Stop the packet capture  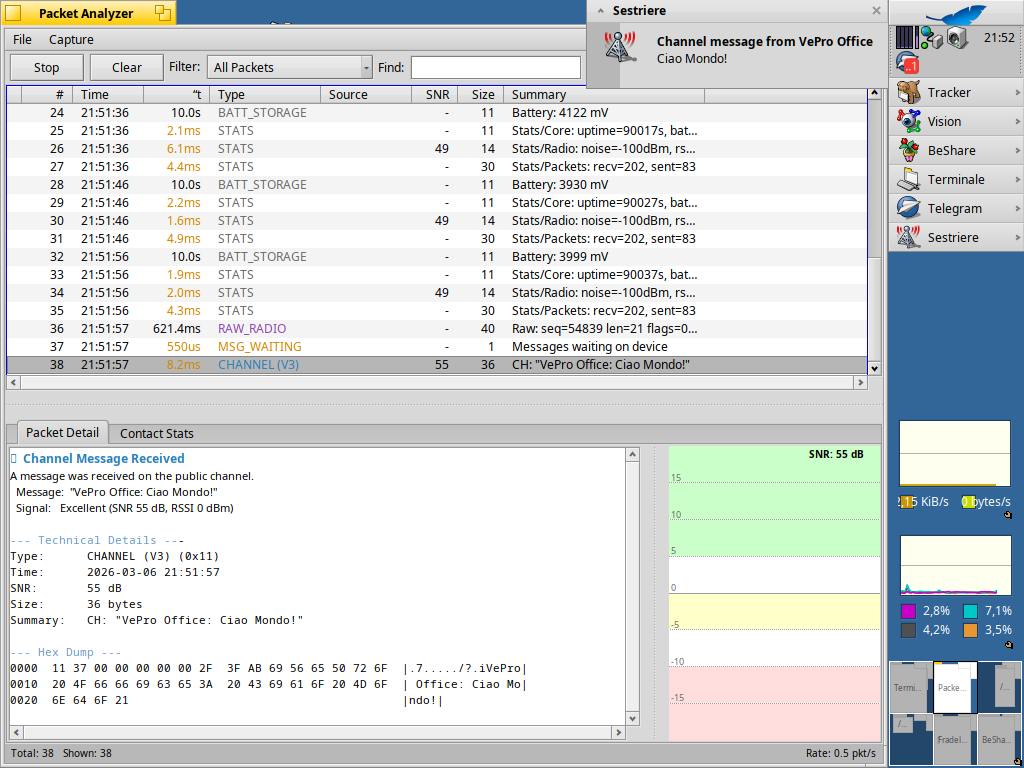pos(46,67)
